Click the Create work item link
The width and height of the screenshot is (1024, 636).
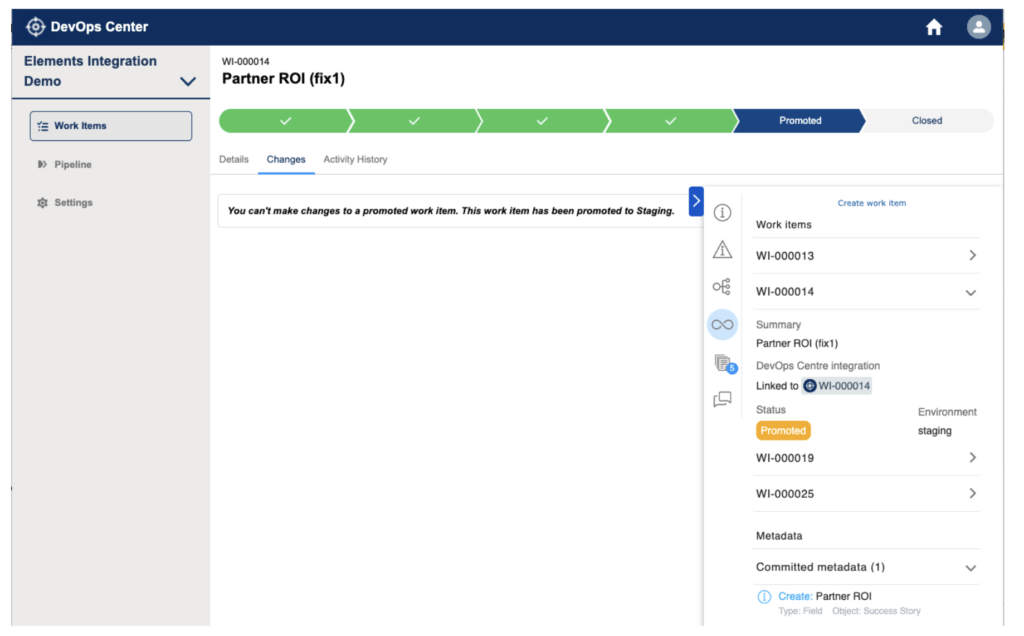click(x=871, y=203)
